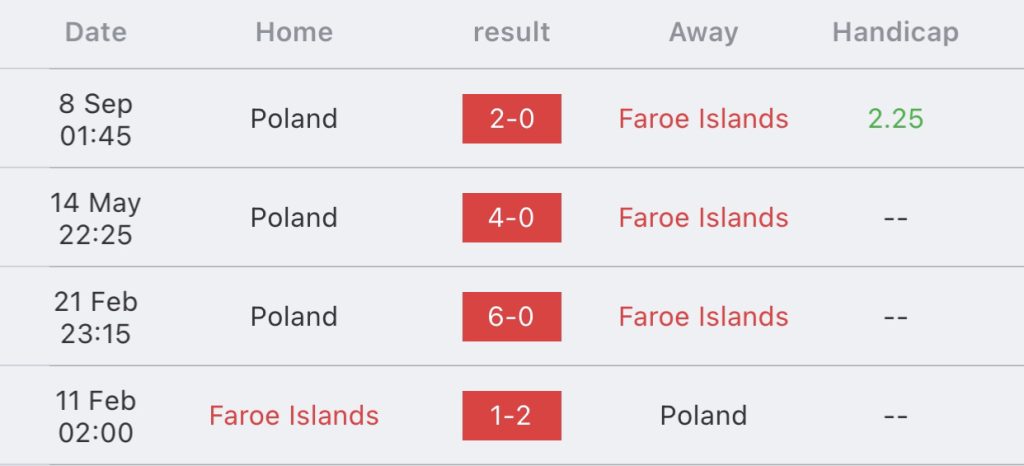
Task: Open Faroe Islands in the 8 Sep row
Action: point(703,119)
